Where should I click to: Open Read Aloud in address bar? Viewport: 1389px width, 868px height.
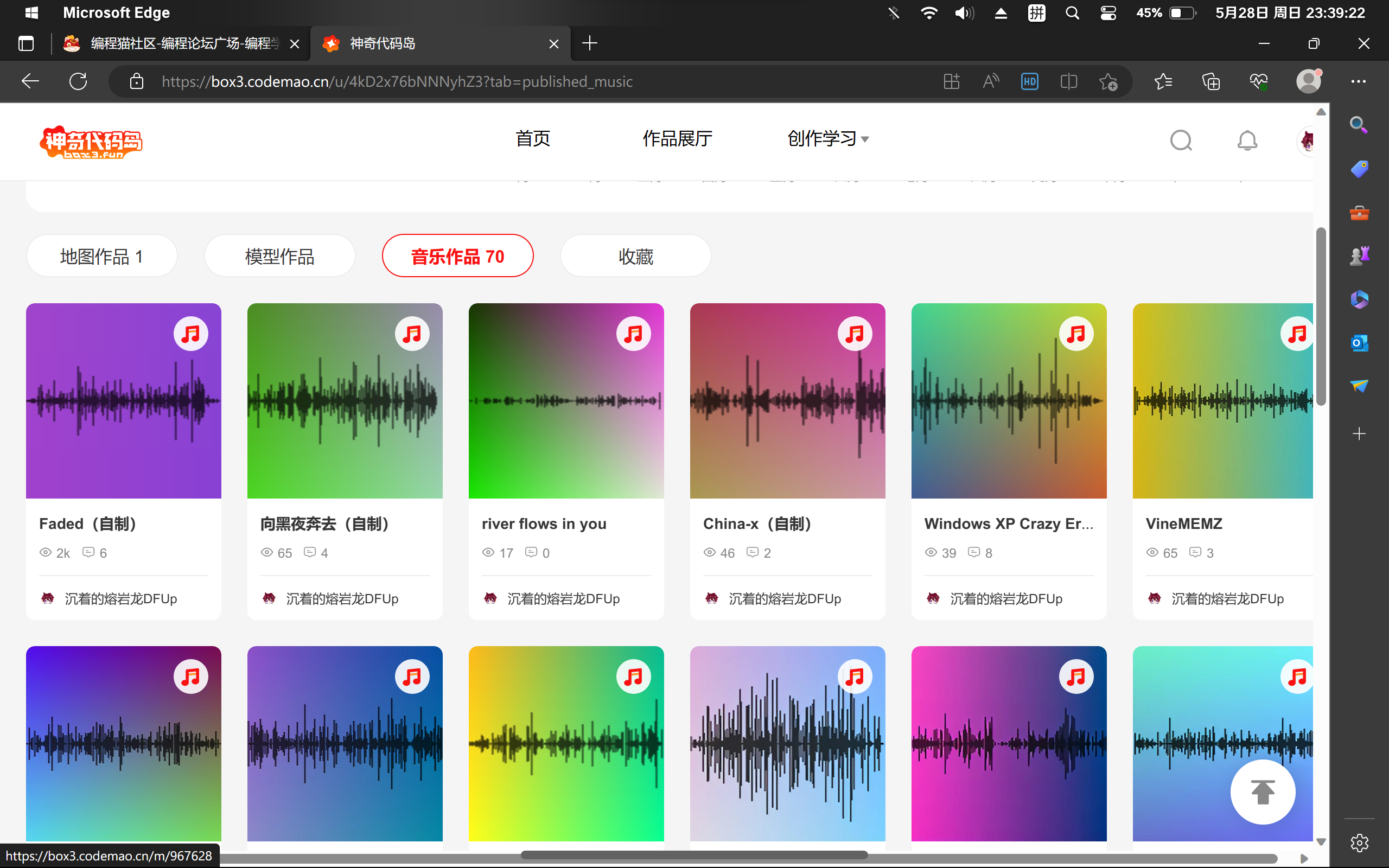[x=991, y=81]
